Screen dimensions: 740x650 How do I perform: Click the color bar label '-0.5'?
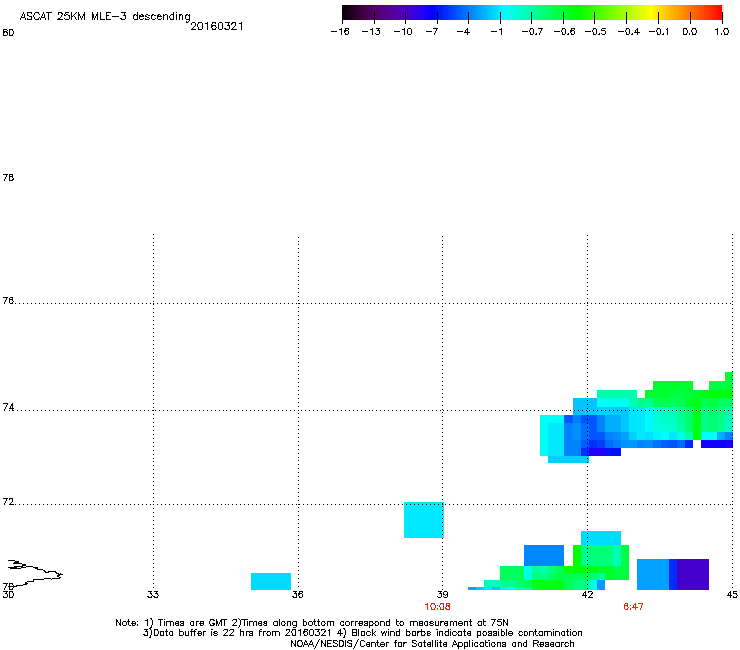point(596,32)
